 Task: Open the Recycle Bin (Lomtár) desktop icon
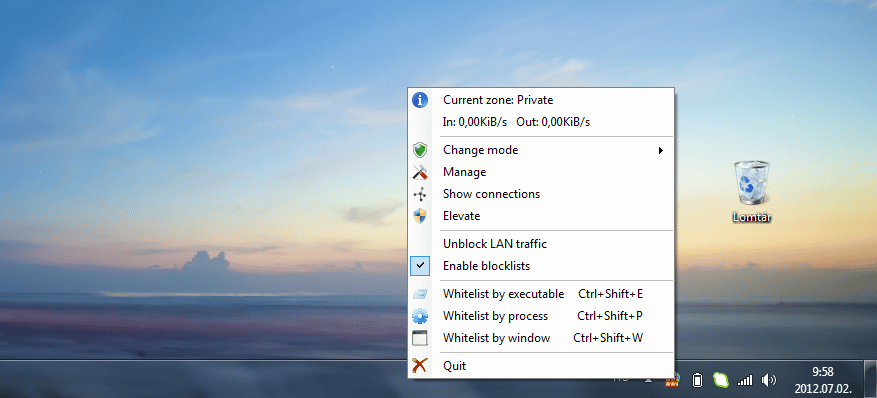click(x=752, y=191)
